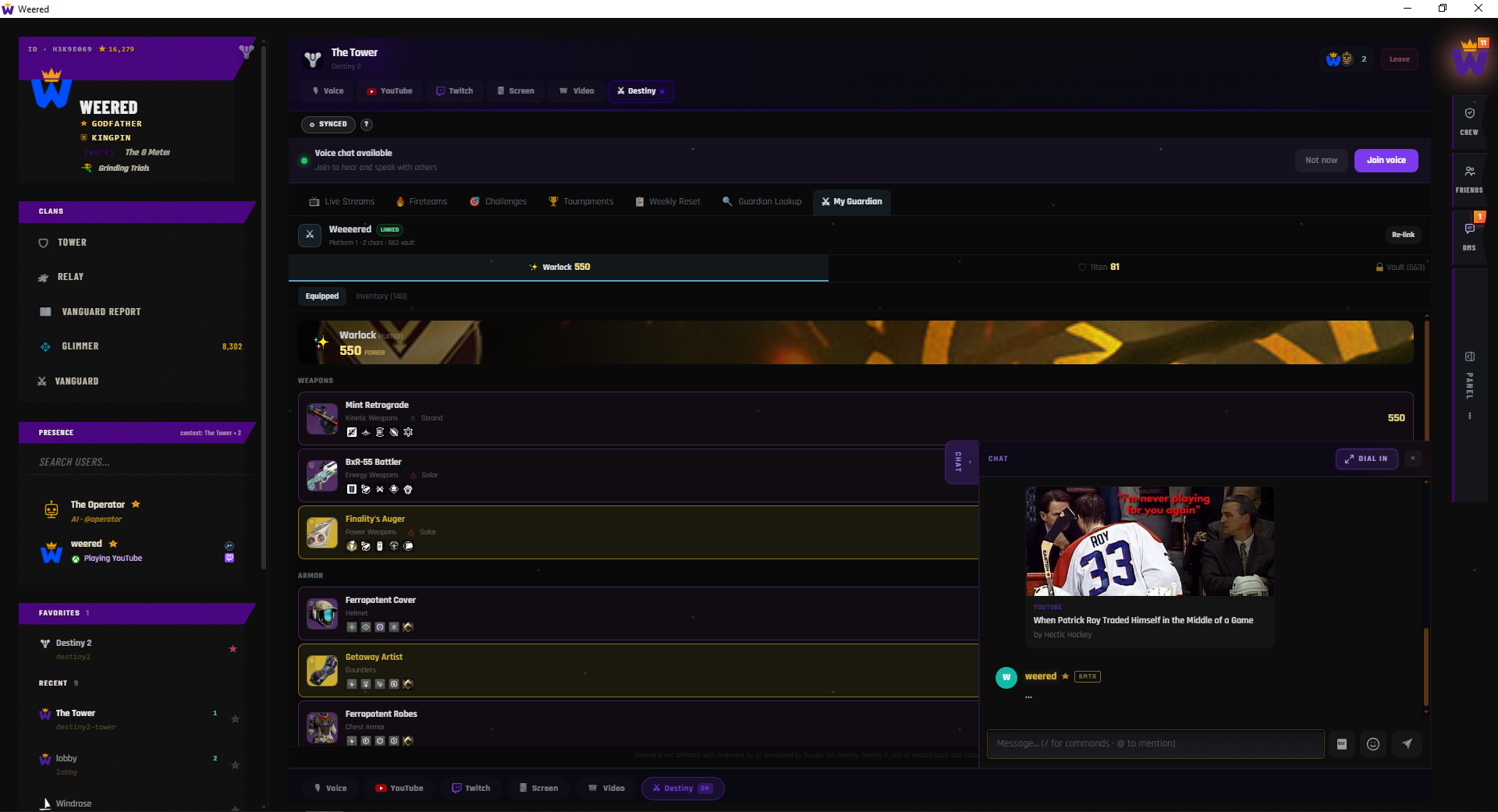Click The Operator robot avatar
This screenshot has height=812, width=1498.
pos(51,510)
